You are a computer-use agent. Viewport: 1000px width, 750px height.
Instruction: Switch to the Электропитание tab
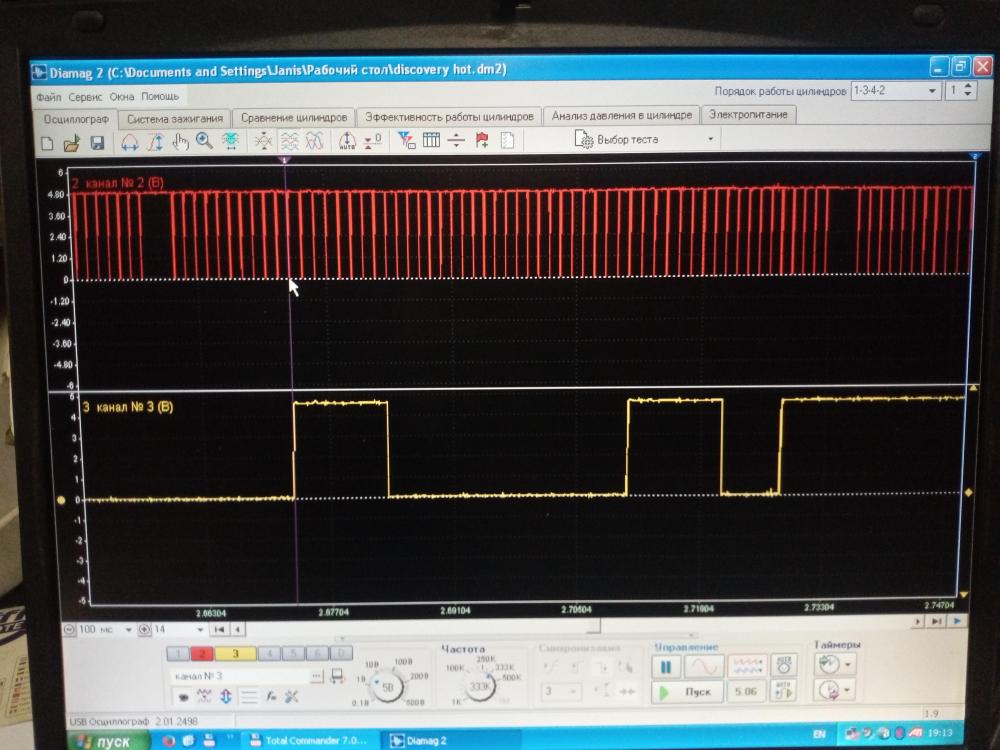coord(749,115)
